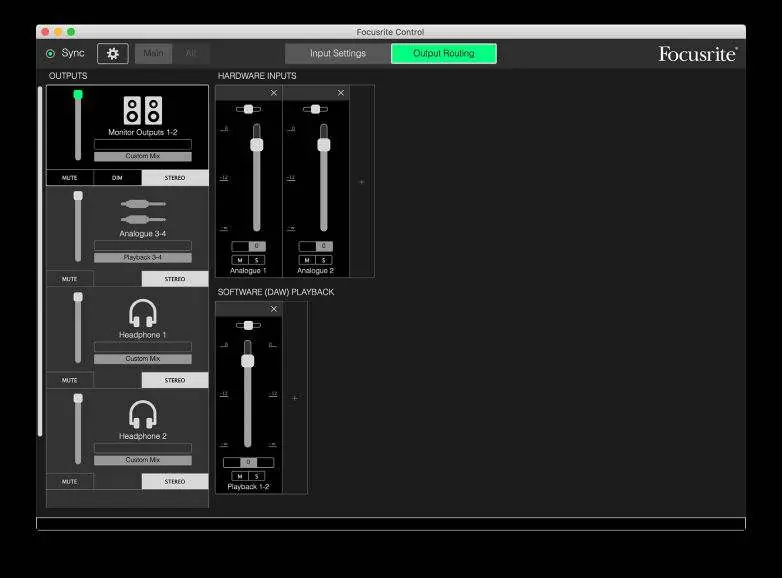Screen dimensions: 782x578
Task: Click the Analogue 3-4 name field
Action: tap(143, 245)
